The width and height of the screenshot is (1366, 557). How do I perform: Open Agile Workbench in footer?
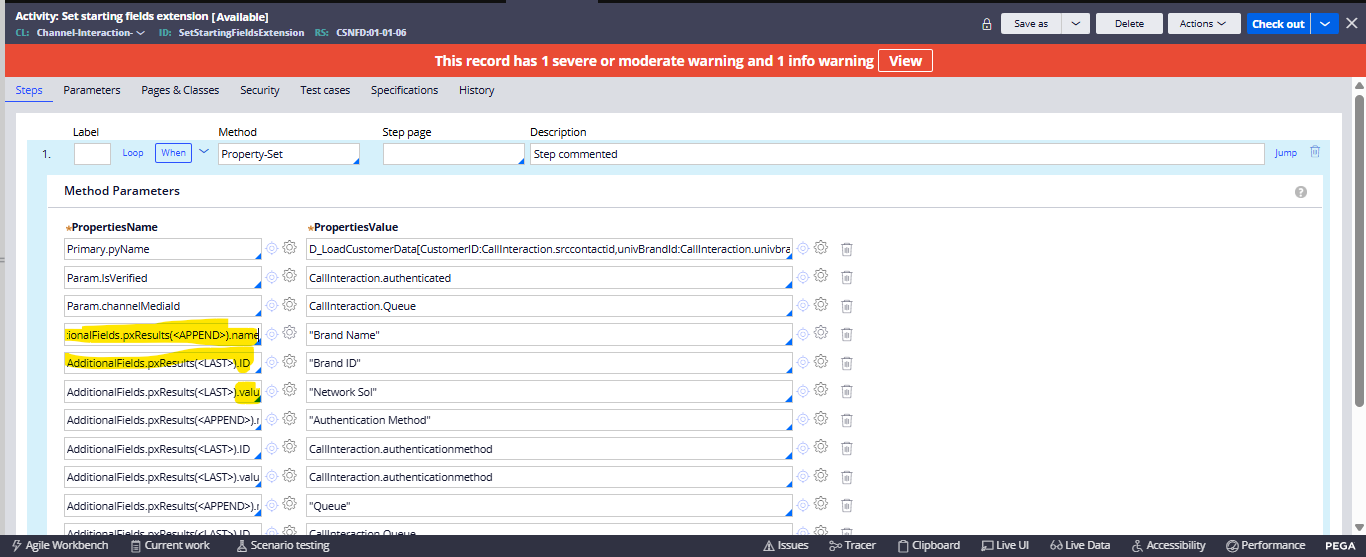59,545
